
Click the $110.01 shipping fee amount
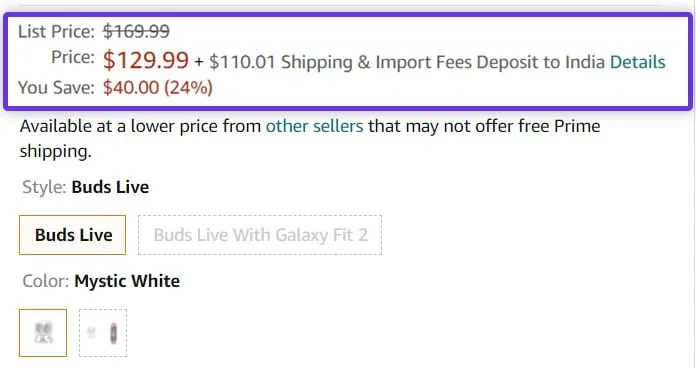click(x=242, y=62)
